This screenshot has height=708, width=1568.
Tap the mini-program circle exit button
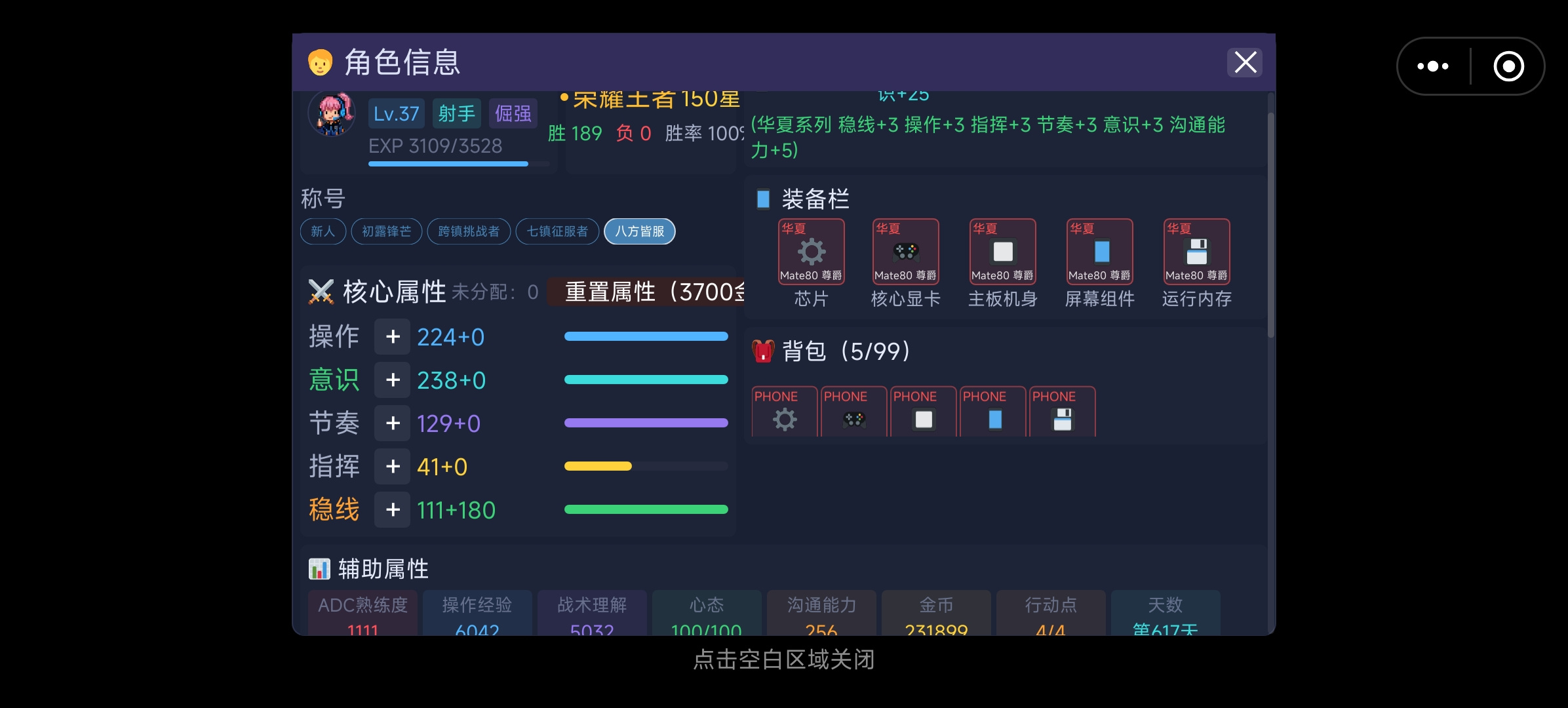[1508, 66]
